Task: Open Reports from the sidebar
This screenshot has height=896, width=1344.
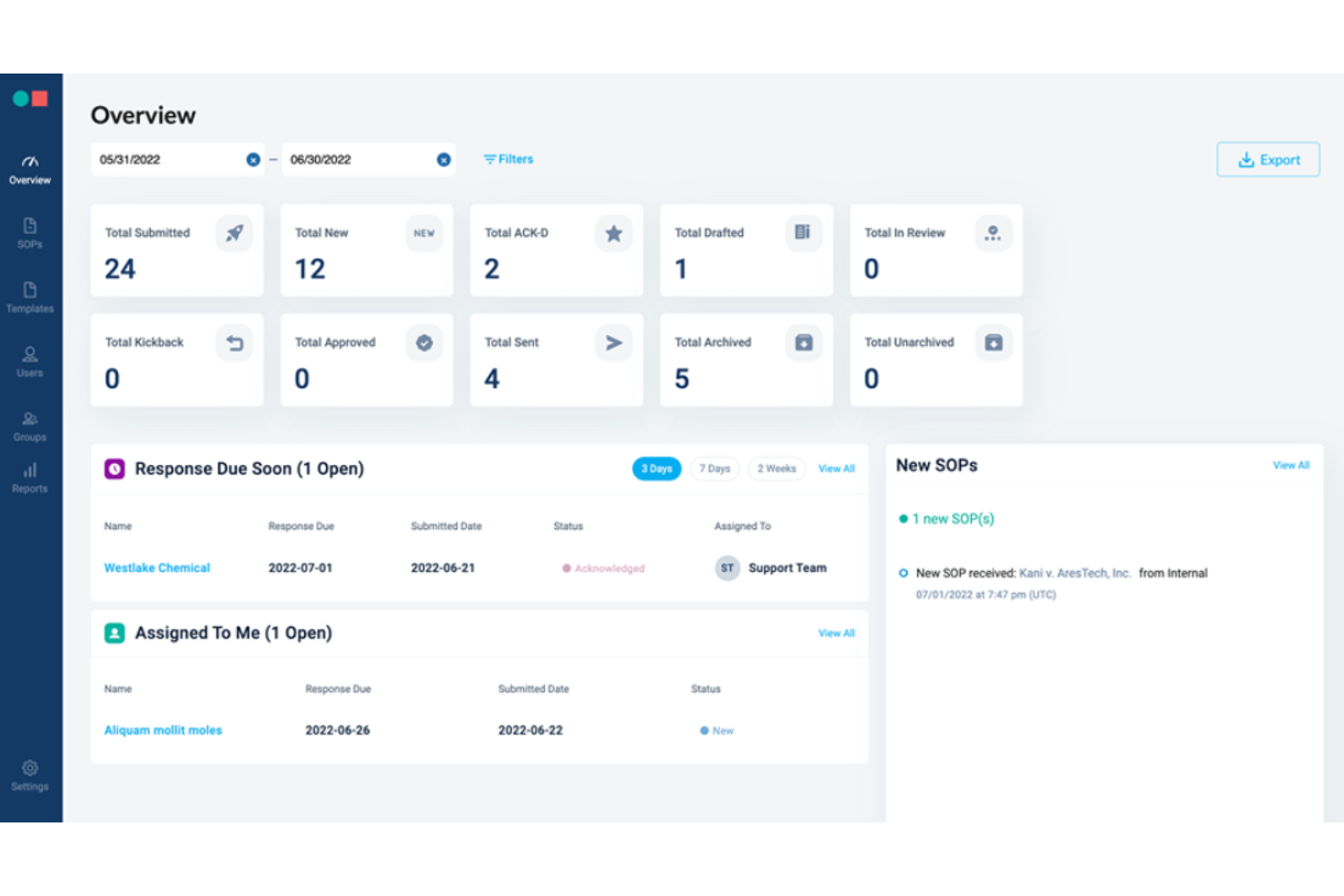Action: (x=30, y=478)
